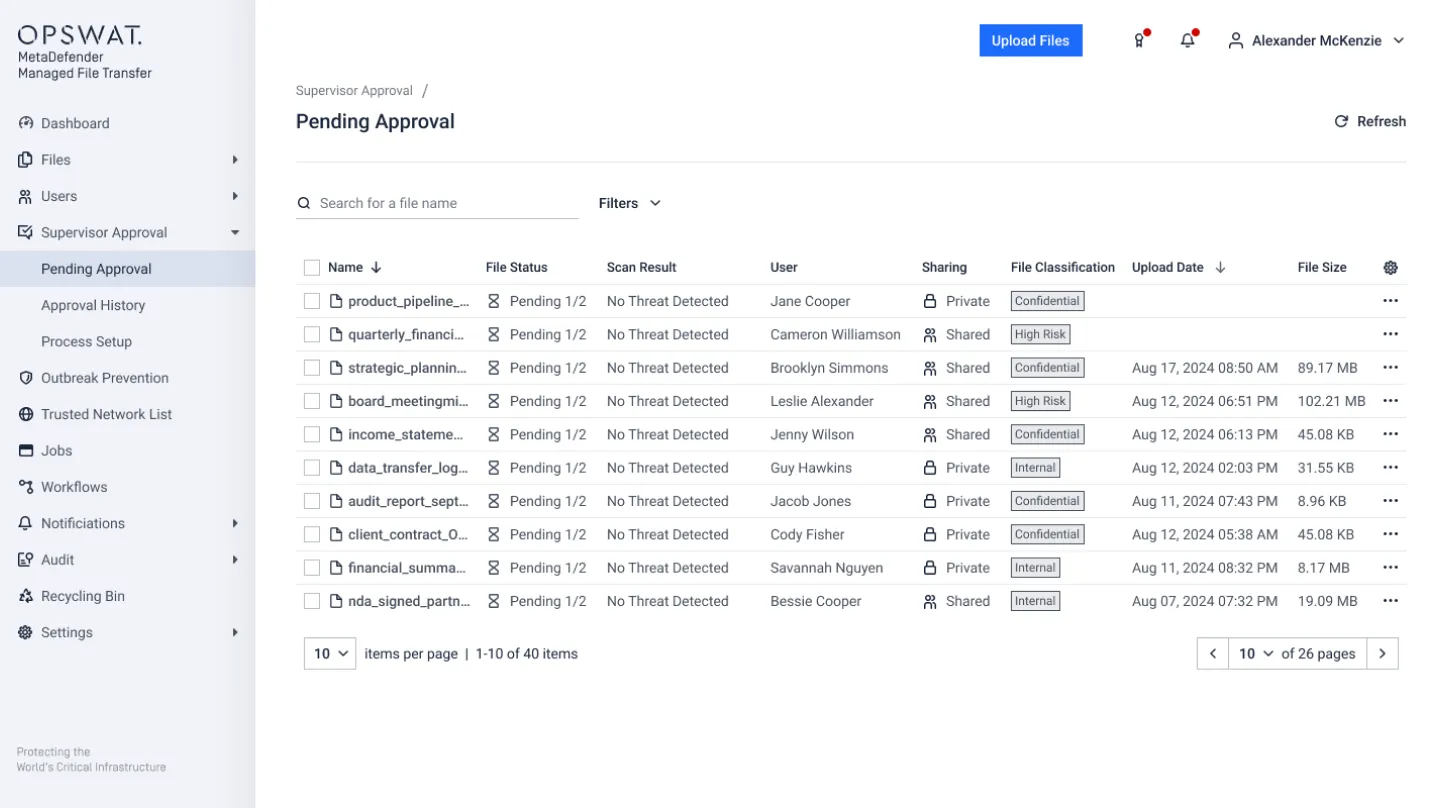Tick the checkbox for audit_report_sept file
The width and height of the screenshot is (1440, 808).
(312, 501)
